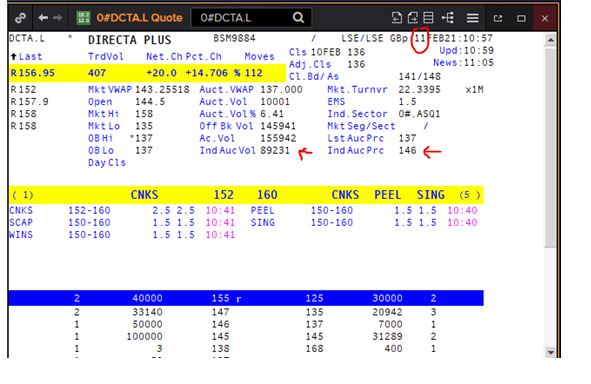The width and height of the screenshot is (591, 384).
Task: Click the Mkt Lo label
Action: [104, 126]
